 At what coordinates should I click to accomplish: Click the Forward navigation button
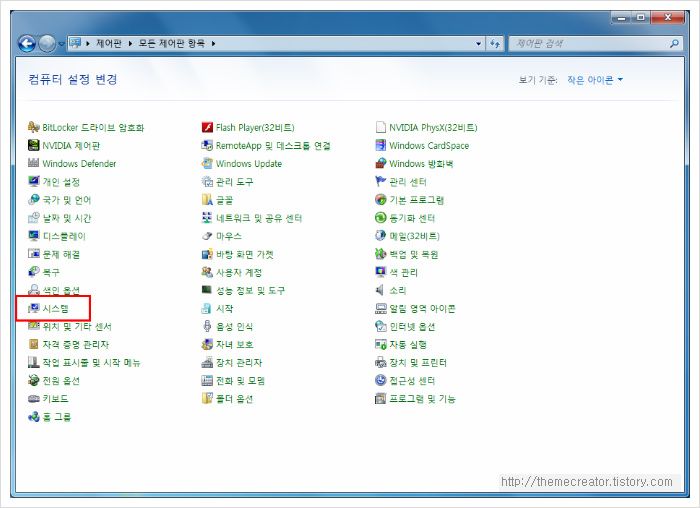[47, 44]
